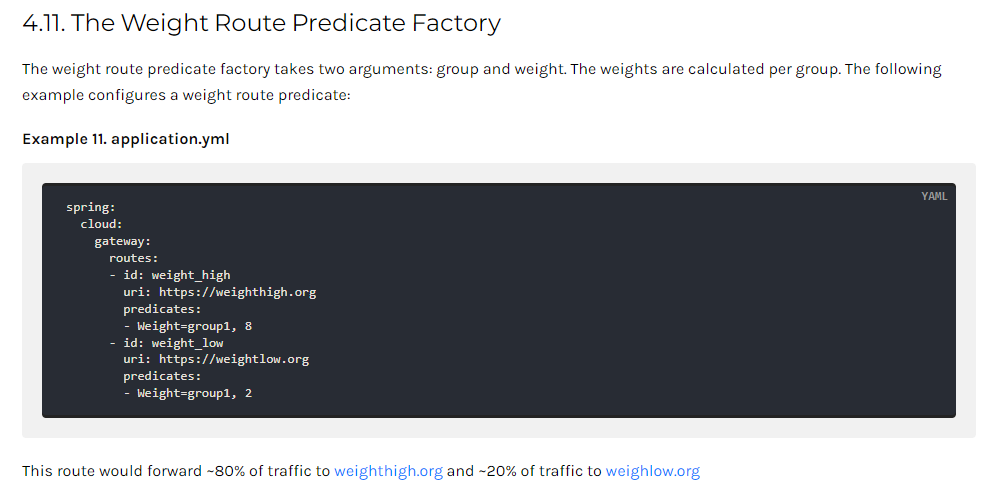
Task: Click the cloud: key in code block
Action: click(x=101, y=224)
